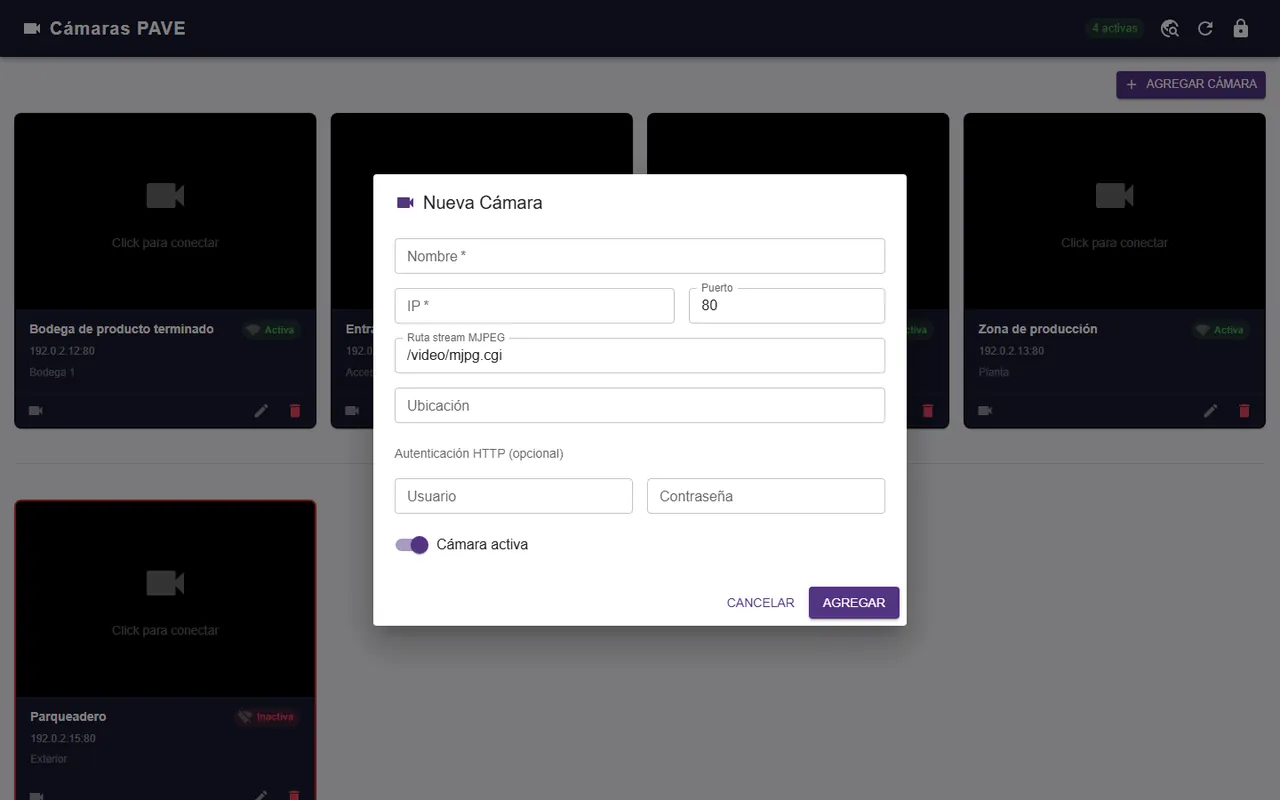Viewport: 1280px width, 800px height.
Task: Click the Ruta stream MJPEG field
Action: pyautogui.click(x=640, y=355)
